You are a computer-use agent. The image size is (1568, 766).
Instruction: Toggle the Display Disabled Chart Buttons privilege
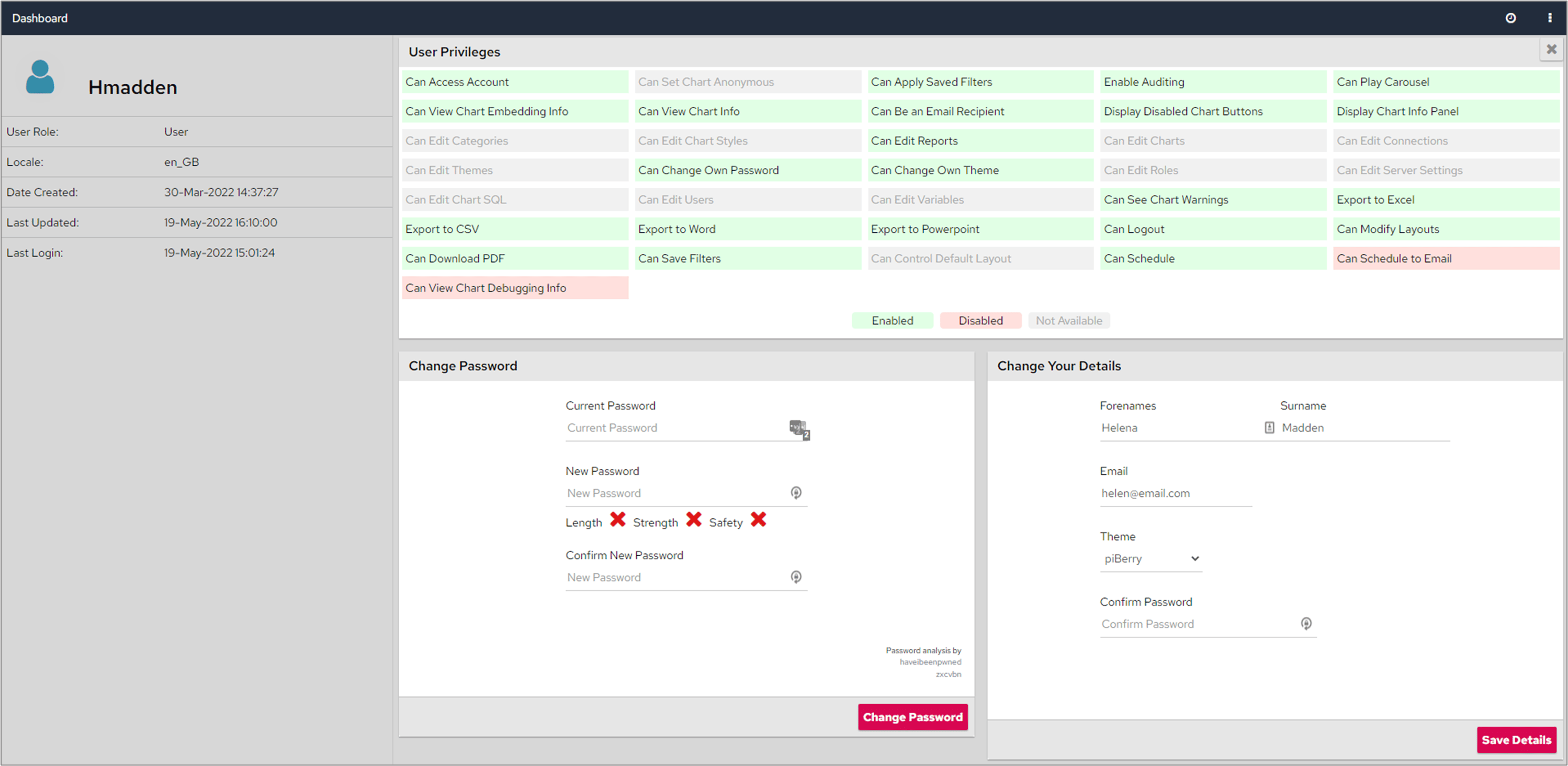1213,111
